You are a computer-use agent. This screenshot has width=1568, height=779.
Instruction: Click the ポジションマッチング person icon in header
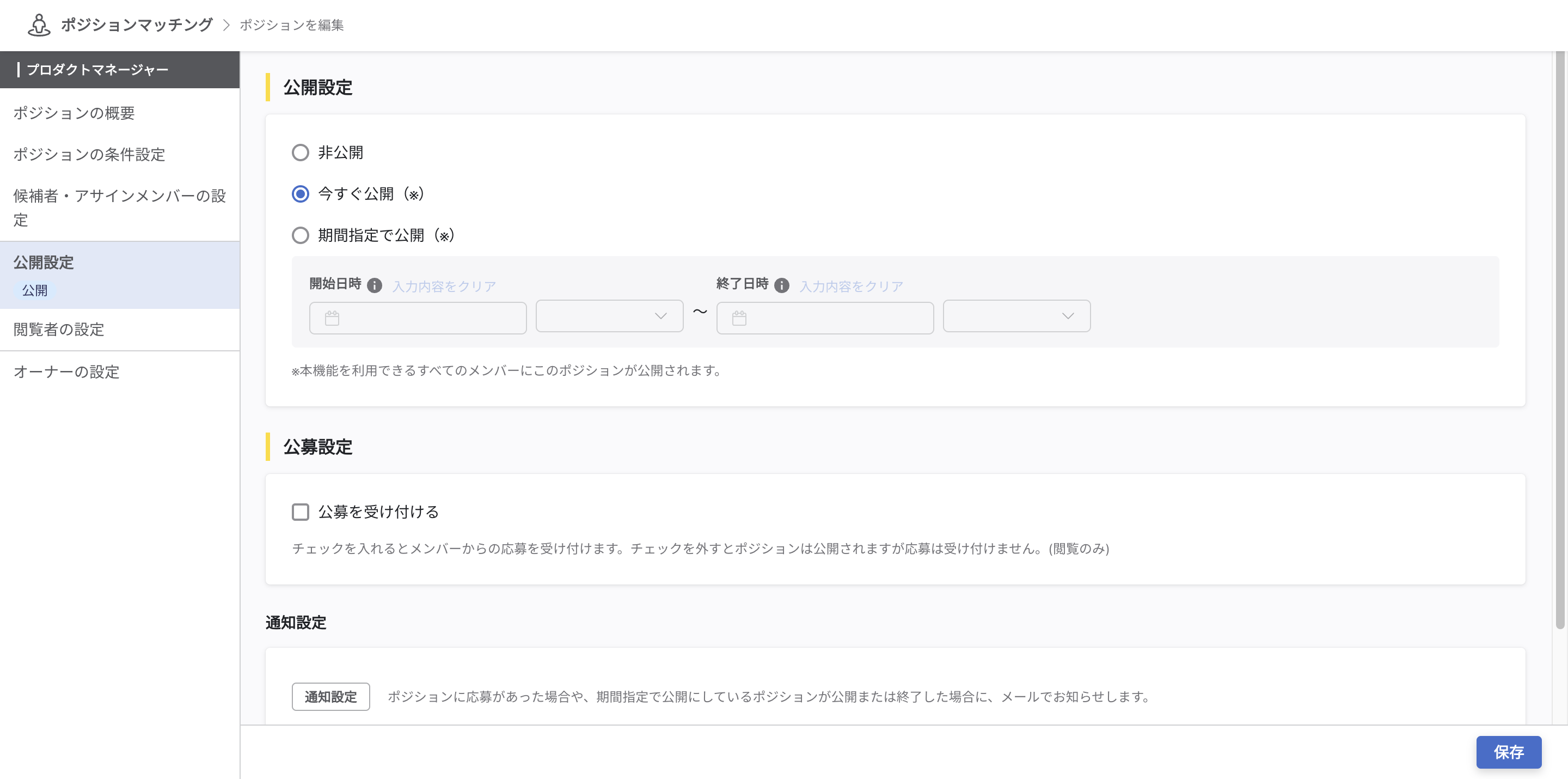pos(38,25)
